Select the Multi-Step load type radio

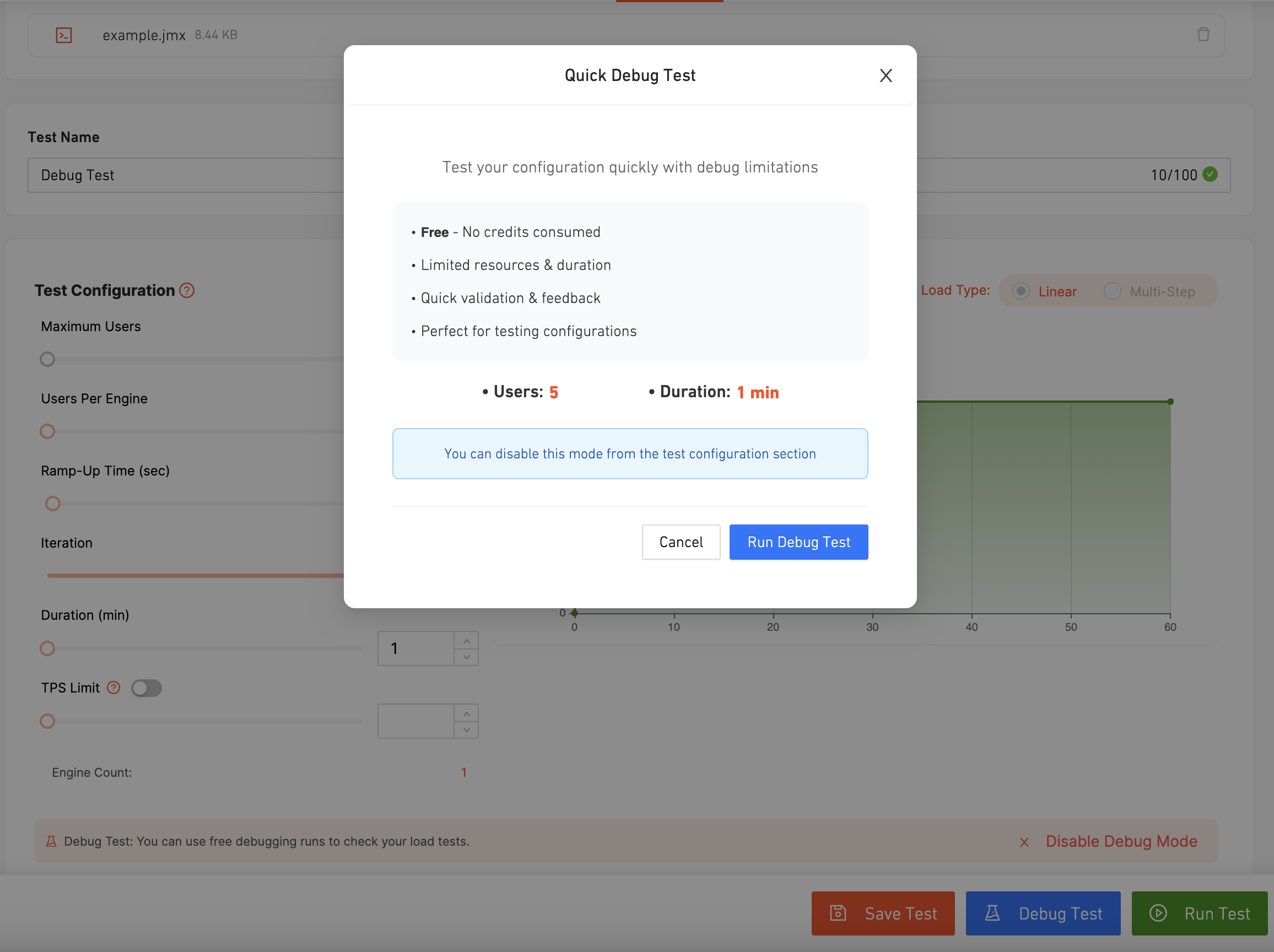[x=1111, y=291]
